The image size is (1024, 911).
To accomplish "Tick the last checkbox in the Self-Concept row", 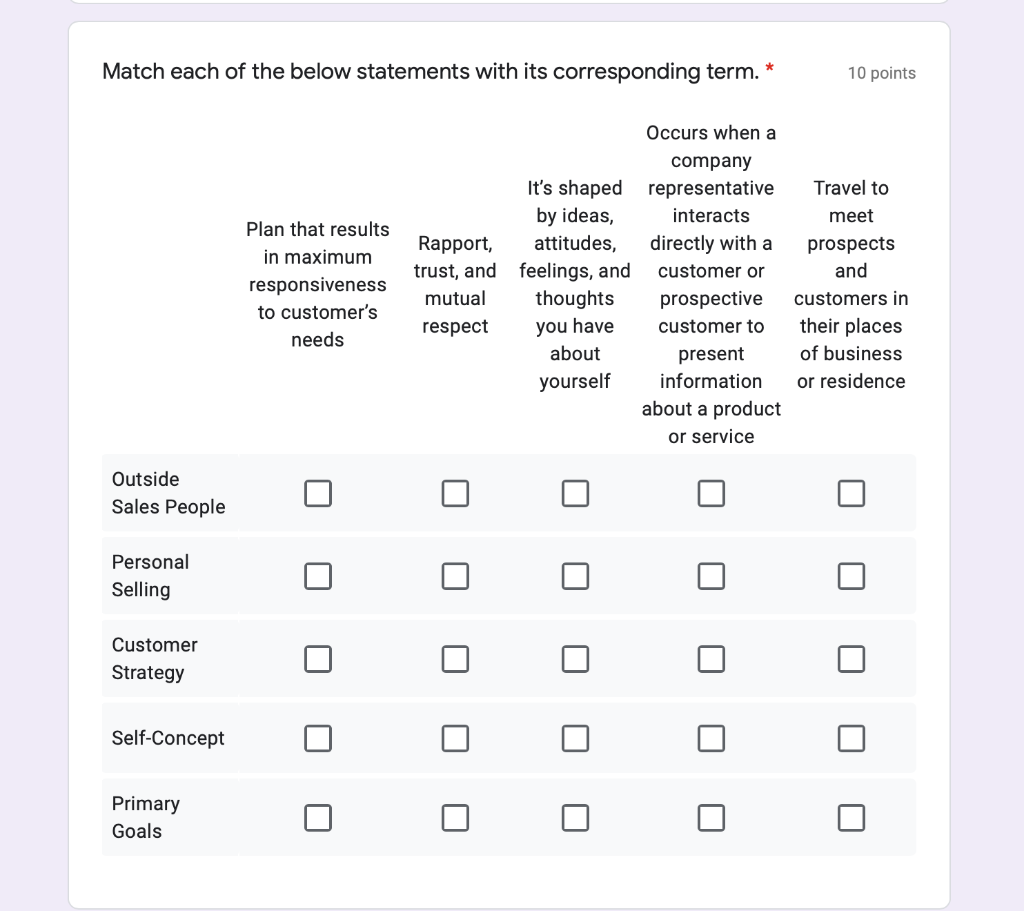I will [851, 738].
